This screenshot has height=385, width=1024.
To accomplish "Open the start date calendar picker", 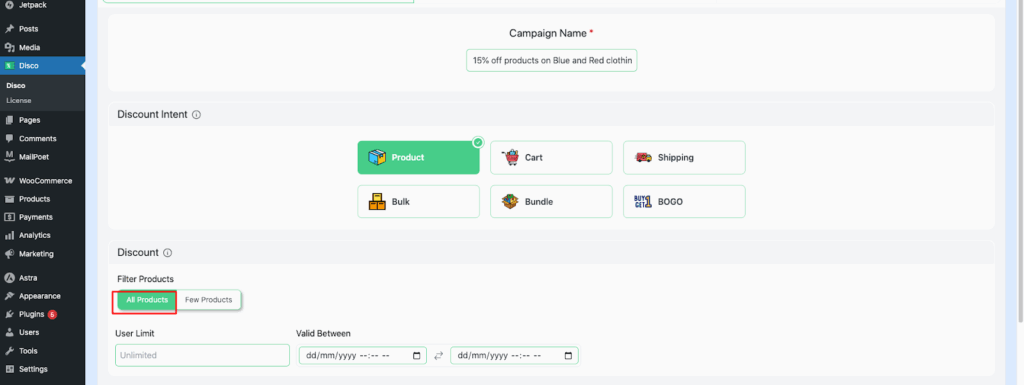I will pyautogui.click(x=417, y=356).
